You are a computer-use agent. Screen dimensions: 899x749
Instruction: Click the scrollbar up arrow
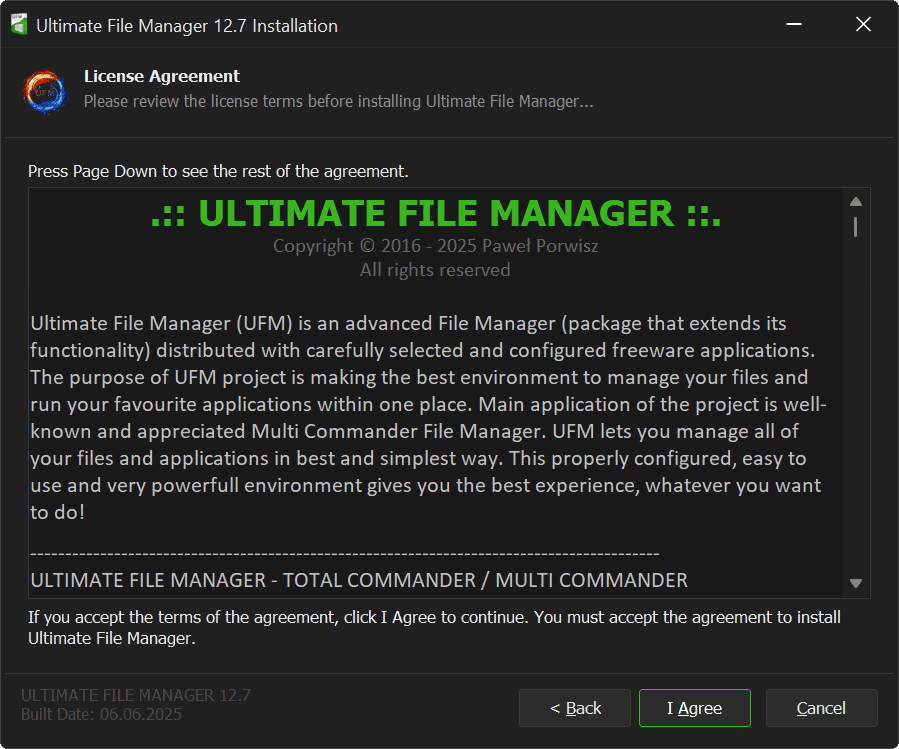point(856,201)
